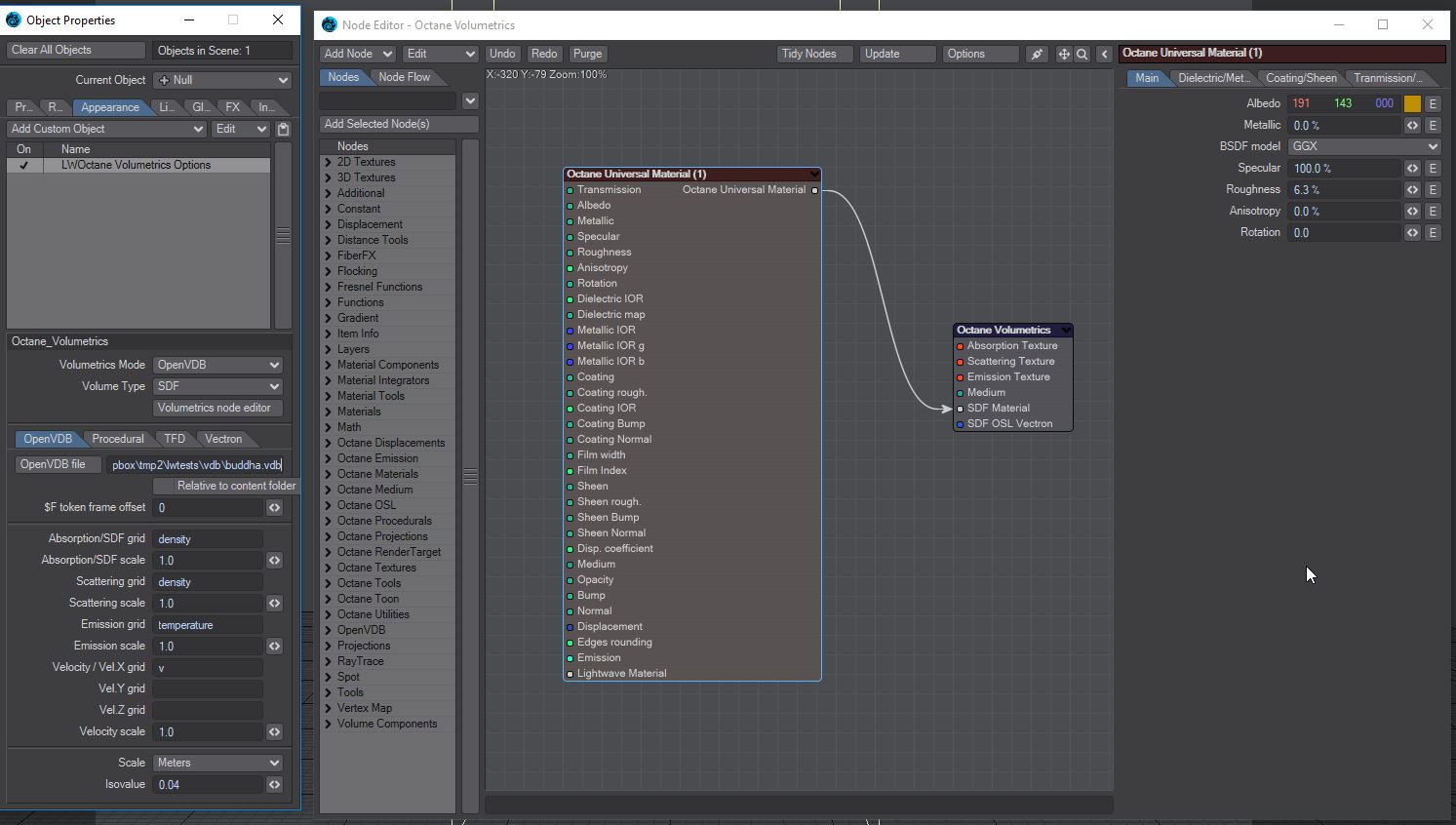Expand the Octane Textures node category
The image size is (1456, 825).
329,568
